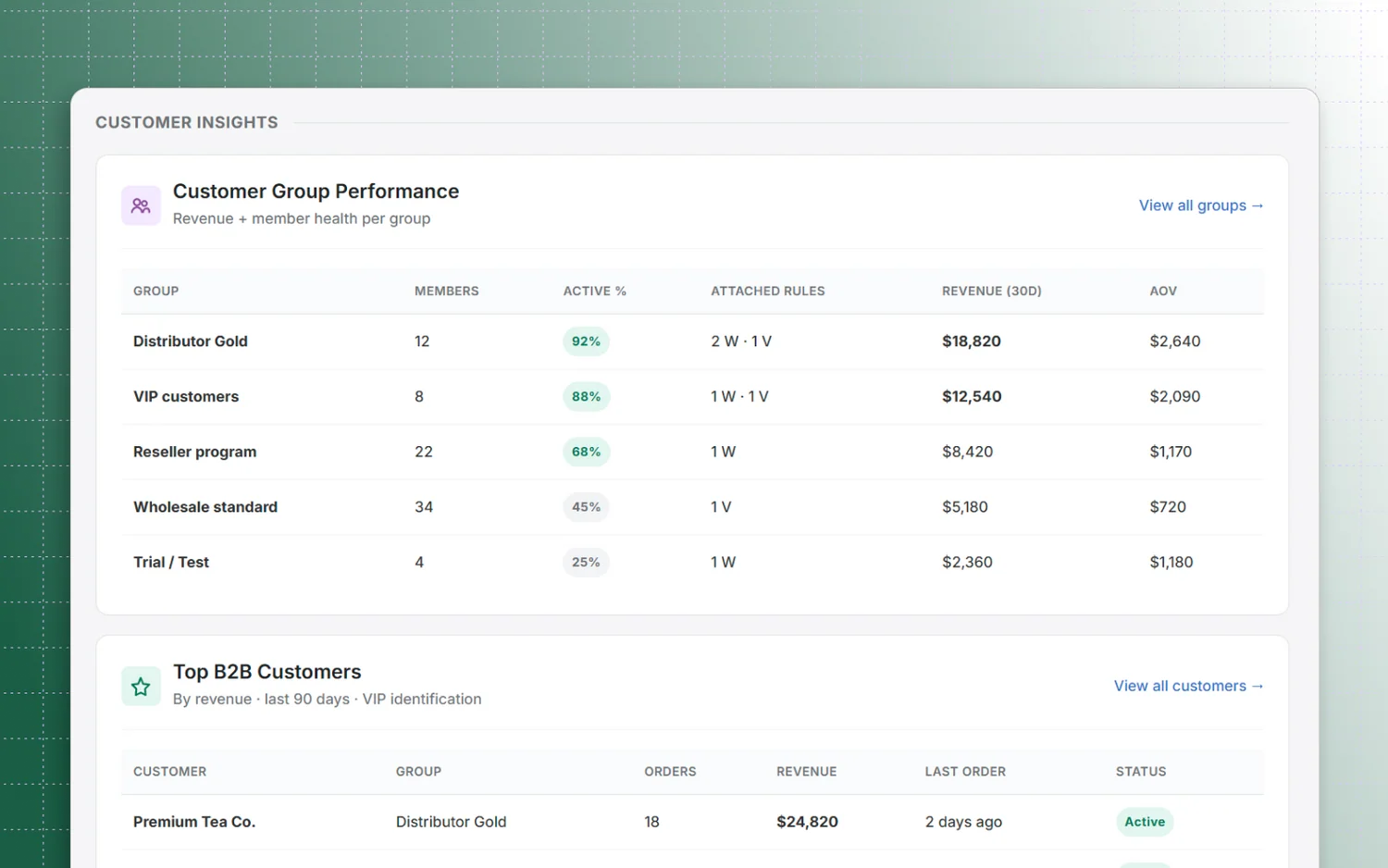Select the Distributor Gold group name
1388x868 pixels.
coord(191,341)
